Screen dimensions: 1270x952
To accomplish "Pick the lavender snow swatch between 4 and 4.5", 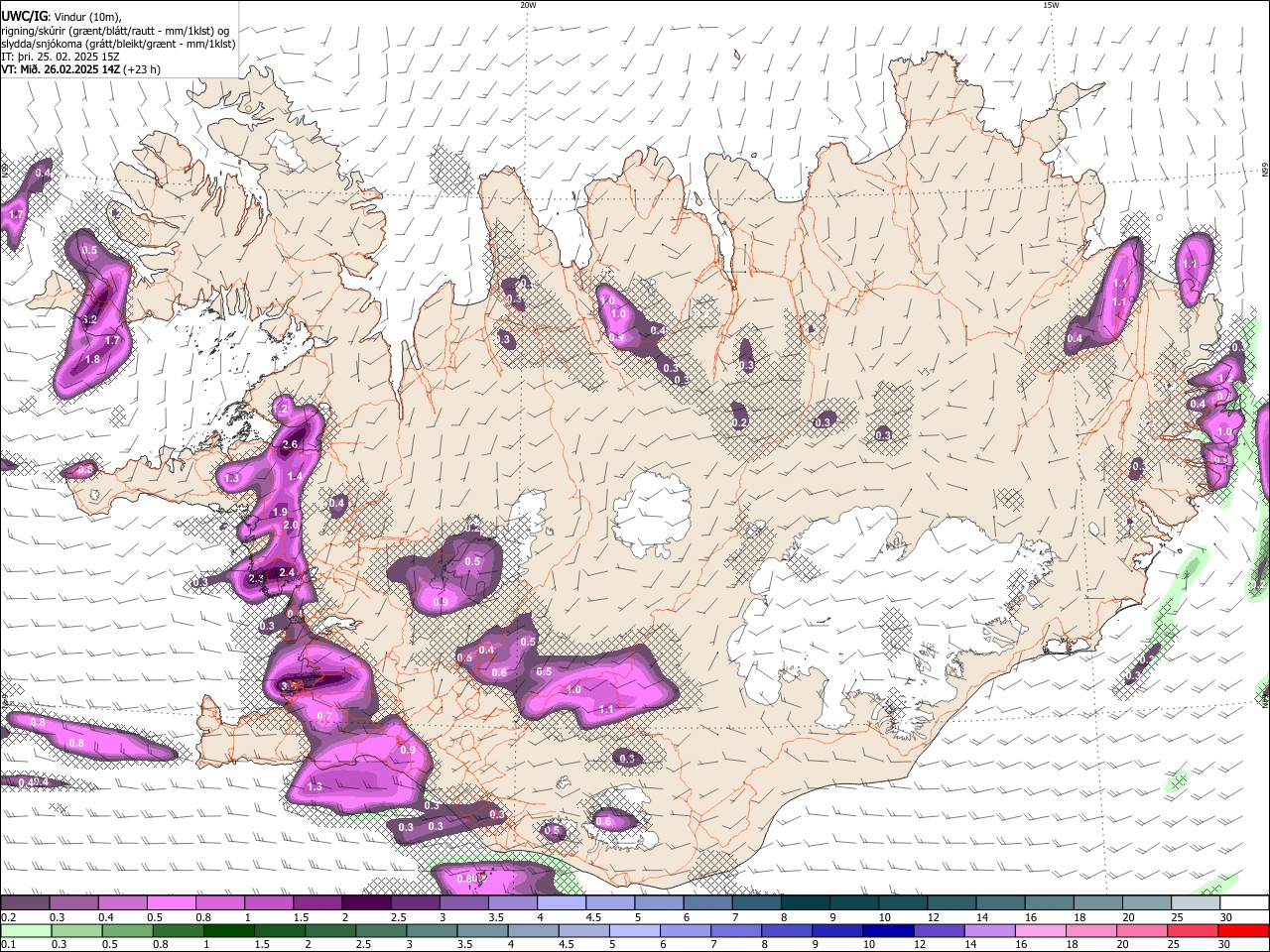I will [x=562, y=903].
